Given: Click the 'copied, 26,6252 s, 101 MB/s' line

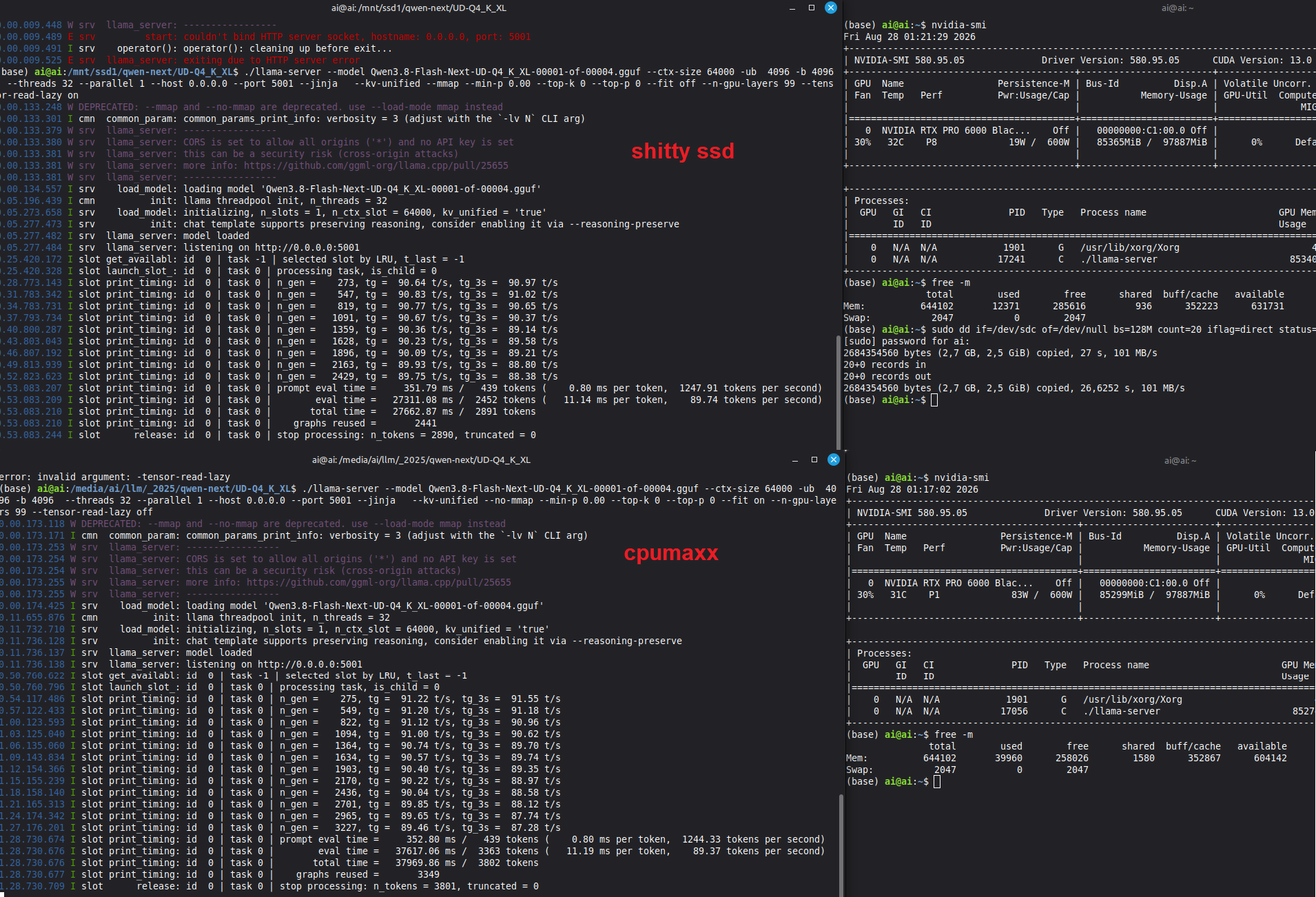Looking at the screenshot, I should [x=1014, y=388].
